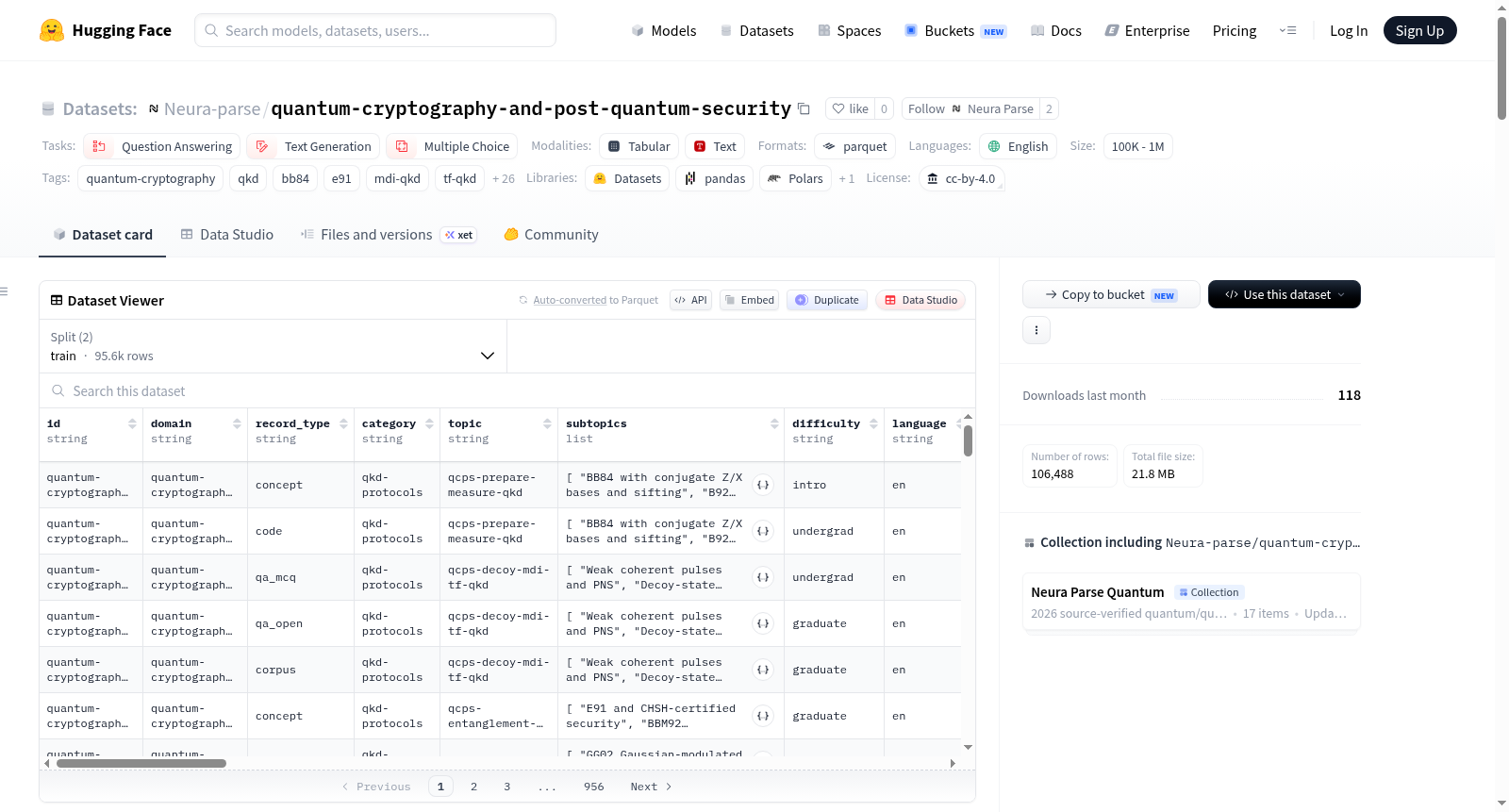Click the Log In link

(x=1349, y=30)
